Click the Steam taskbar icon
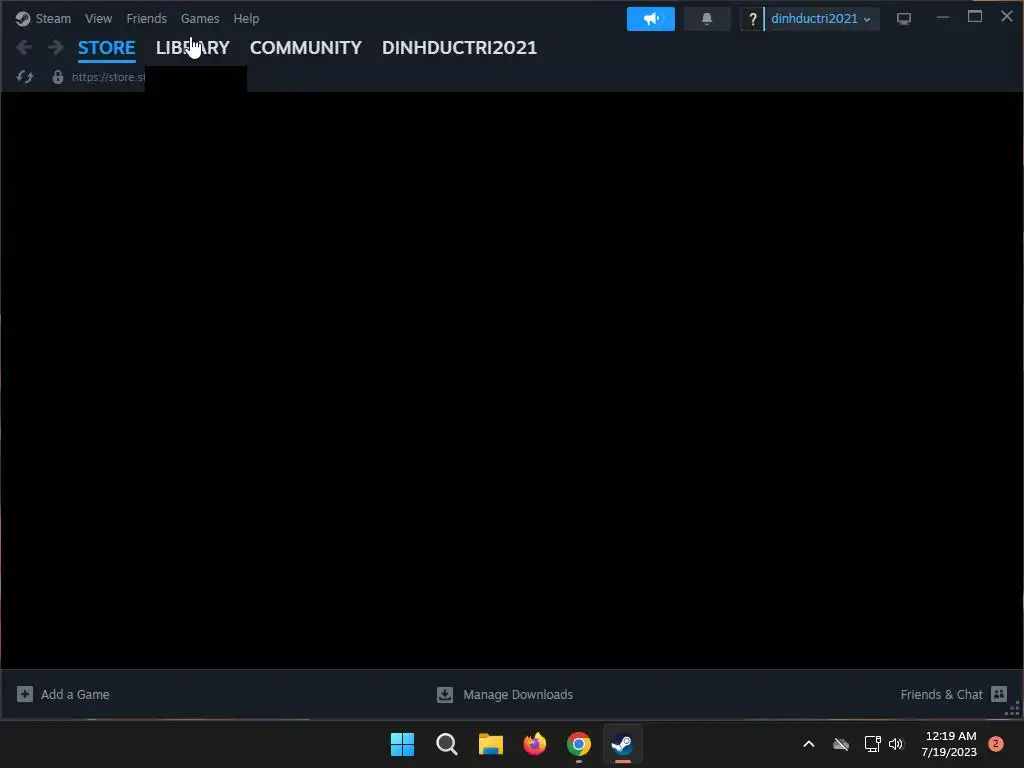 pos(622,744)
